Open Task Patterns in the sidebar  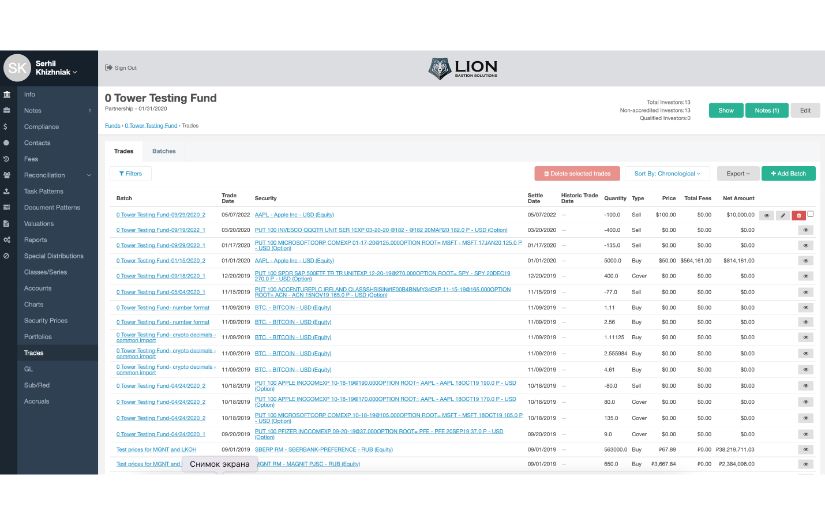click(43, 191)
